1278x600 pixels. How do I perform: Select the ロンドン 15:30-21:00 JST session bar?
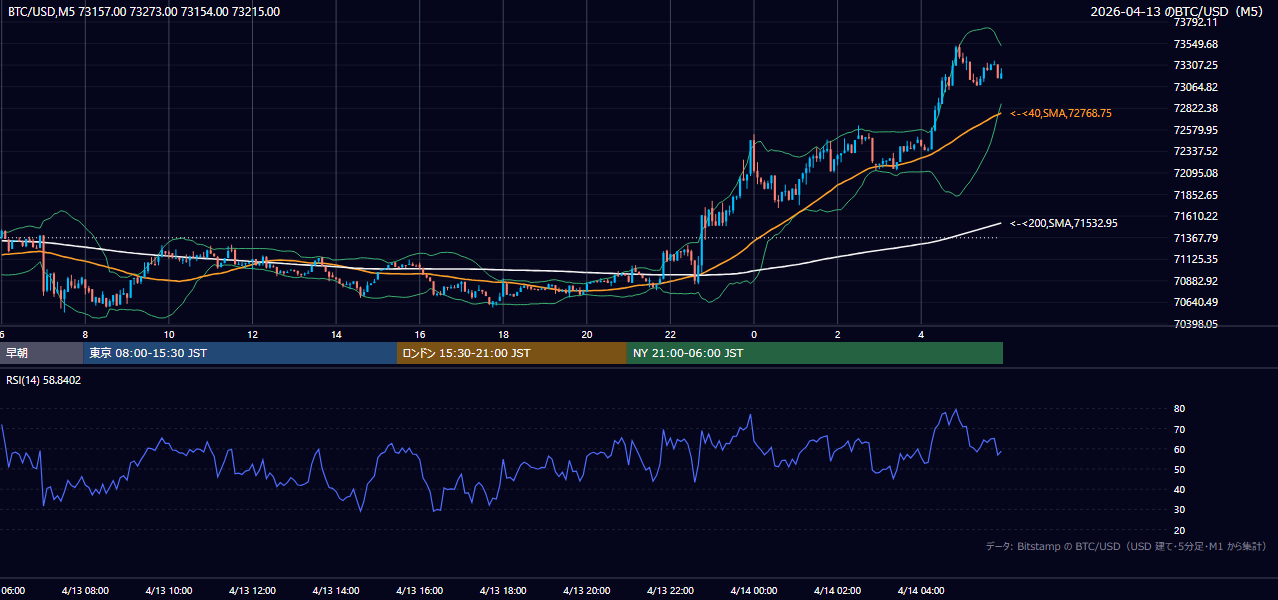pos(512,353)
